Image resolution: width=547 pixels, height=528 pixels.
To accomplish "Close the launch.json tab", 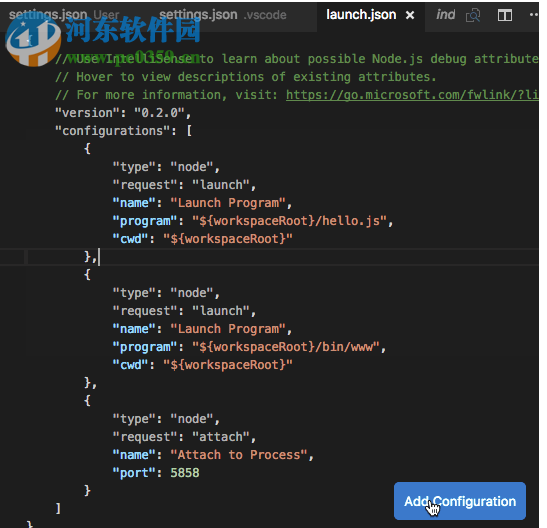I will pos(410,15).
